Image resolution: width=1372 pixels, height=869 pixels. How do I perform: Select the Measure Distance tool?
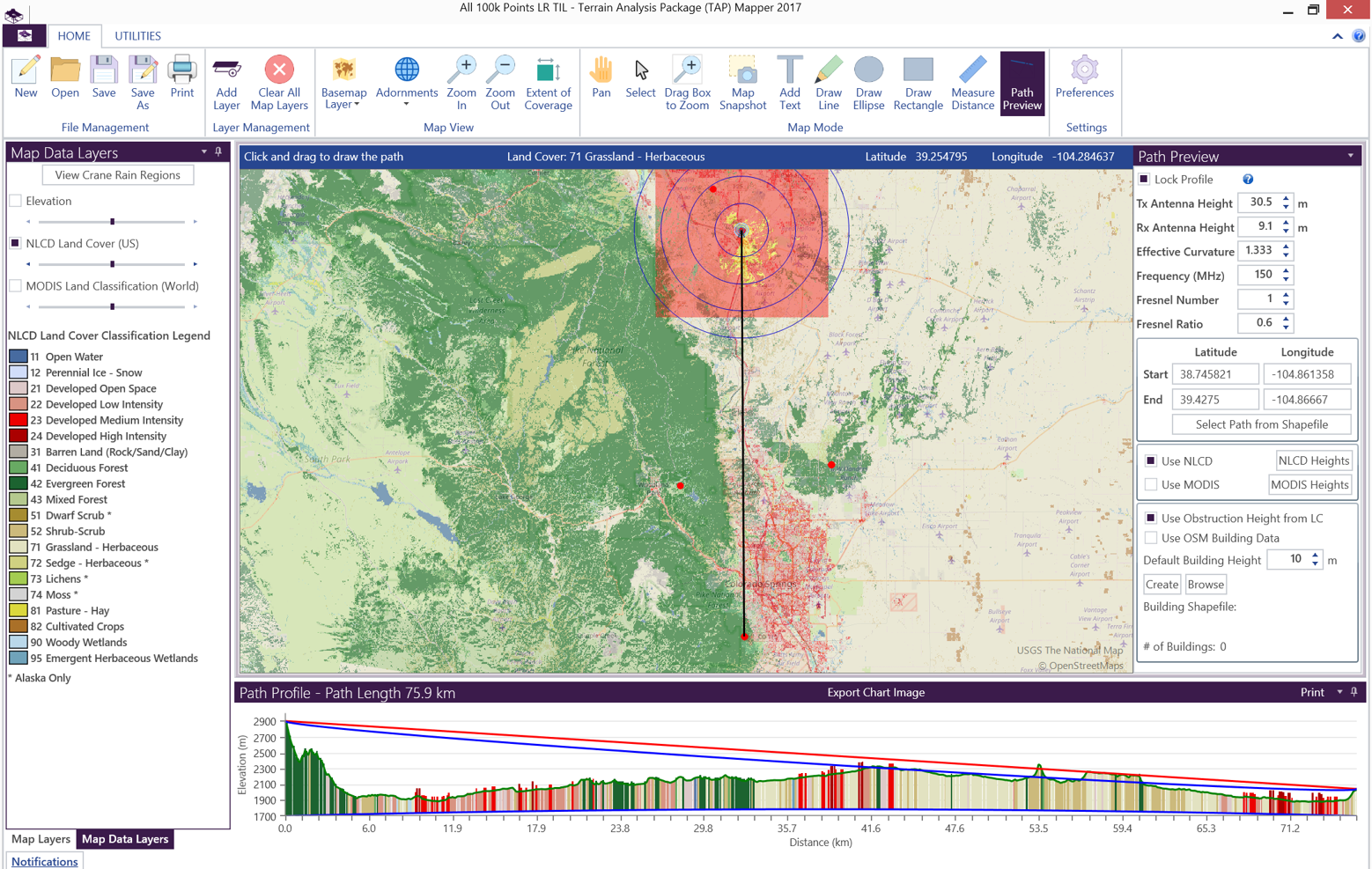click(x=972, y=83)
